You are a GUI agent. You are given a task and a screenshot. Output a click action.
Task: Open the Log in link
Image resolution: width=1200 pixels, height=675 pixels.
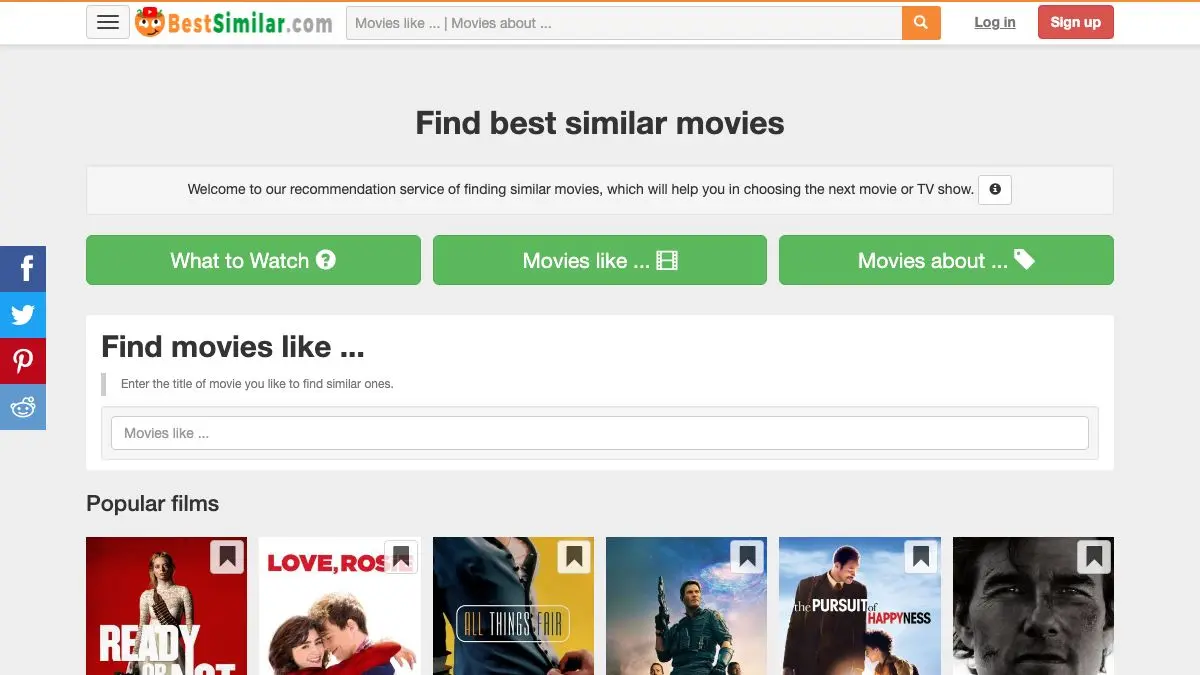[995, 22]
